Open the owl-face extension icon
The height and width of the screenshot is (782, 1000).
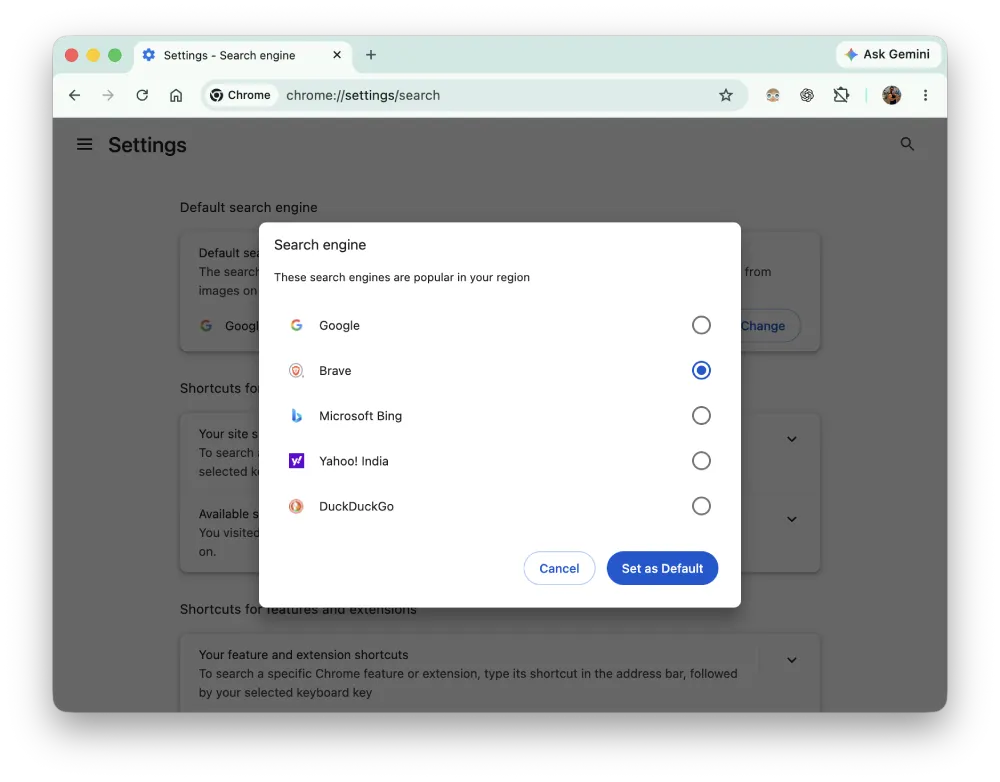tap(773, 95)
